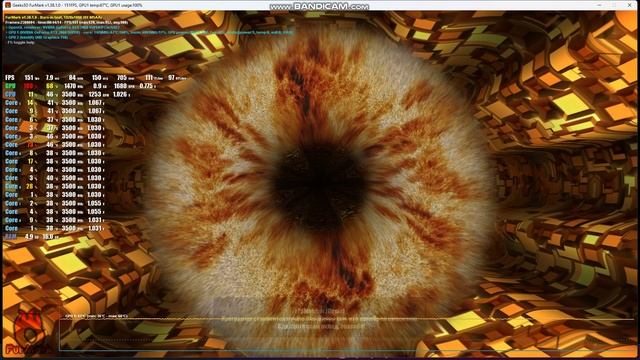This screenshot has width=640, height=360.
Task: Click the green GPU label
Action: (x=10, y=86)
